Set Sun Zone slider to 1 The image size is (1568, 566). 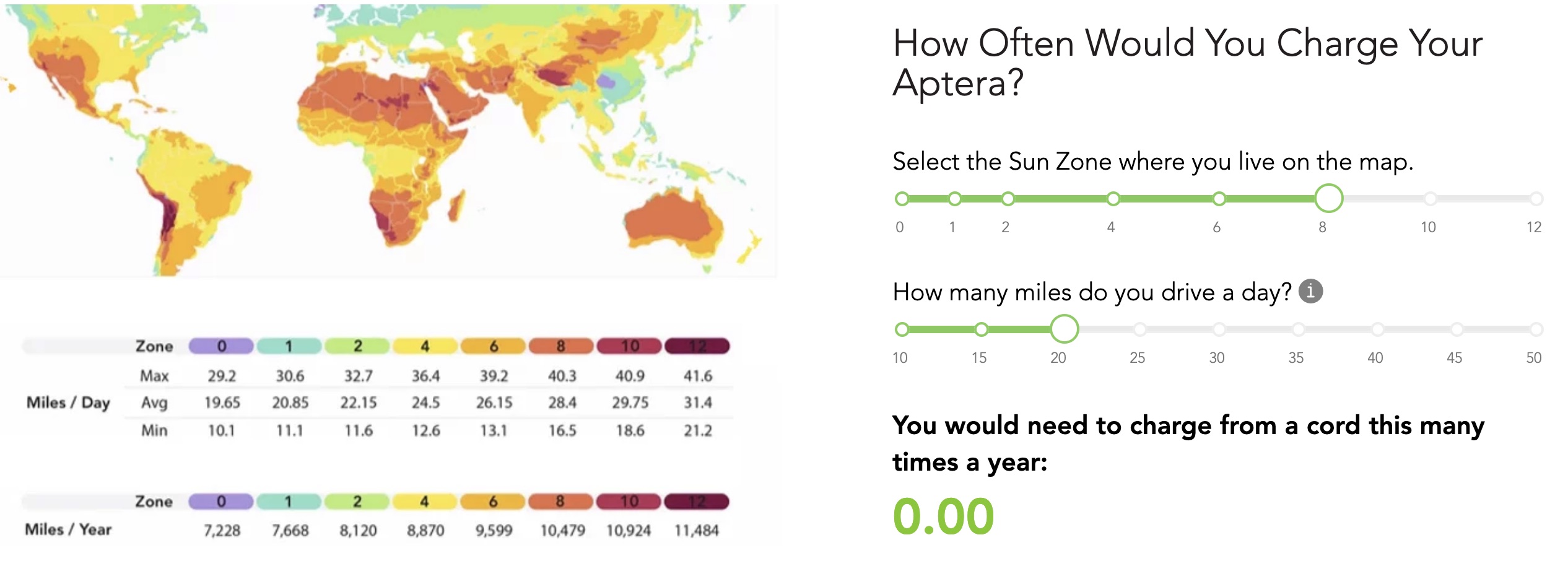pyautogui.click(x=955, y=199)
